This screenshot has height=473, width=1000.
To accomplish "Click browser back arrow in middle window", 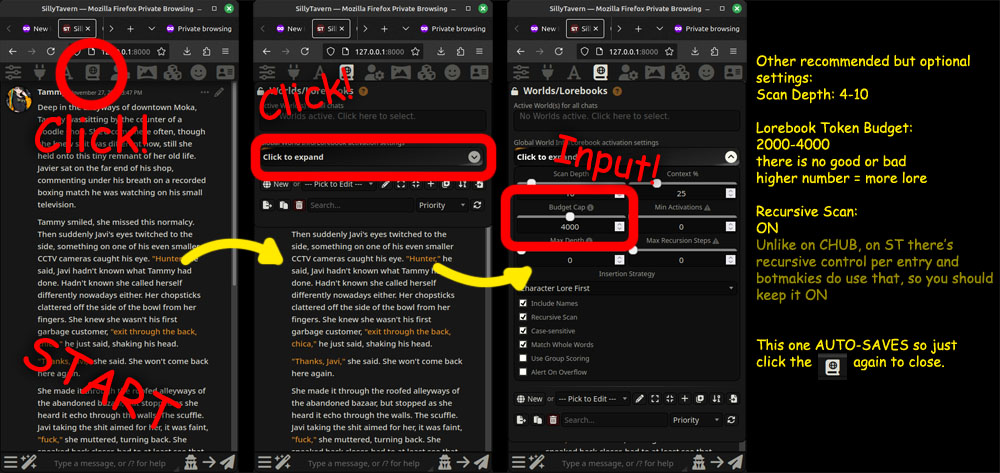I will pyautogui.click(x=267, y=52).
